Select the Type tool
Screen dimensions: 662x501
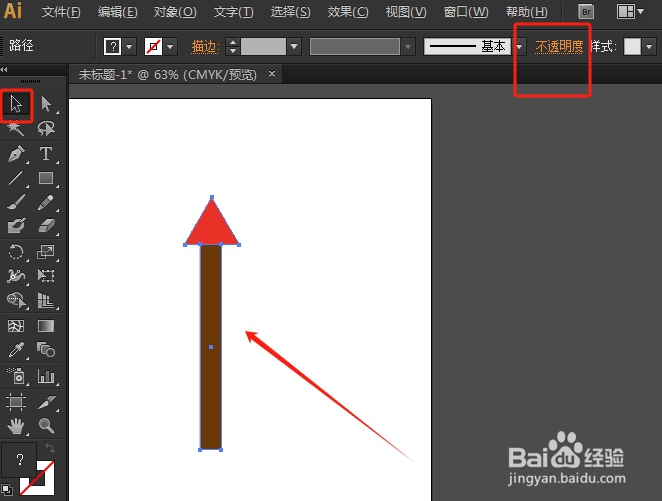46,154
